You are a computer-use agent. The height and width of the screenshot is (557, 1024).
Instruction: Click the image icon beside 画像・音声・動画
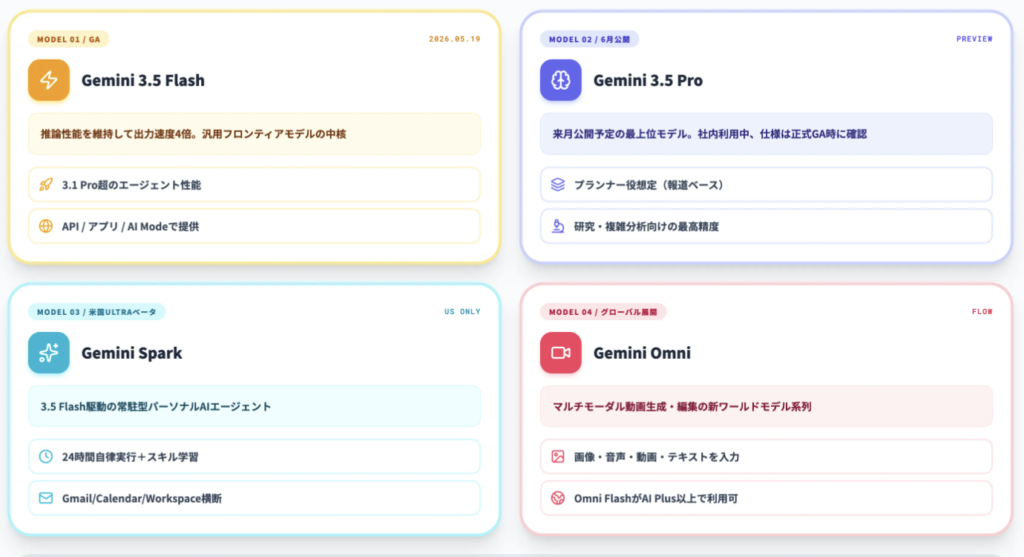tap(558, 456)
